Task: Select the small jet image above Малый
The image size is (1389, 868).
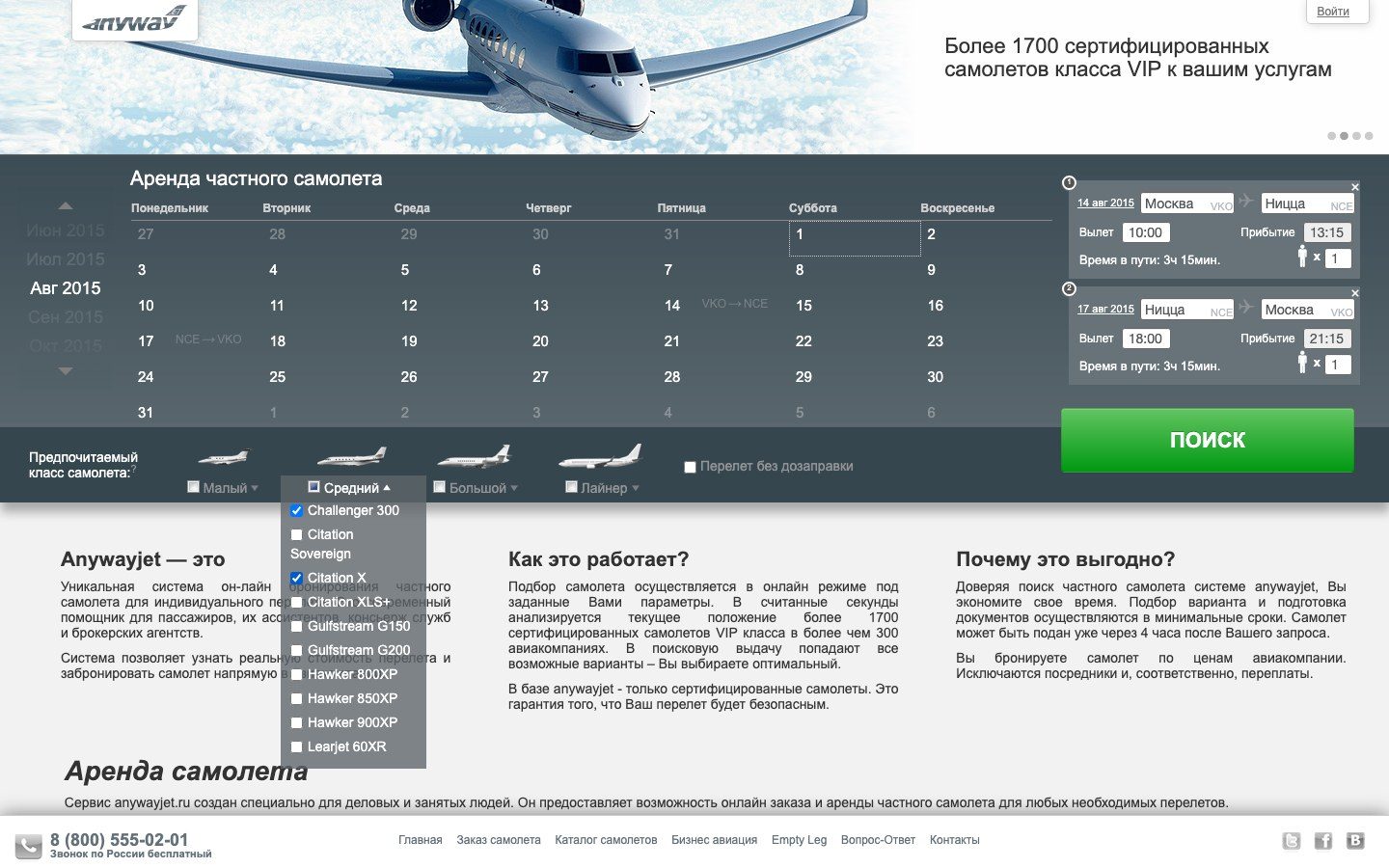Action: click(x=224, y=455)
